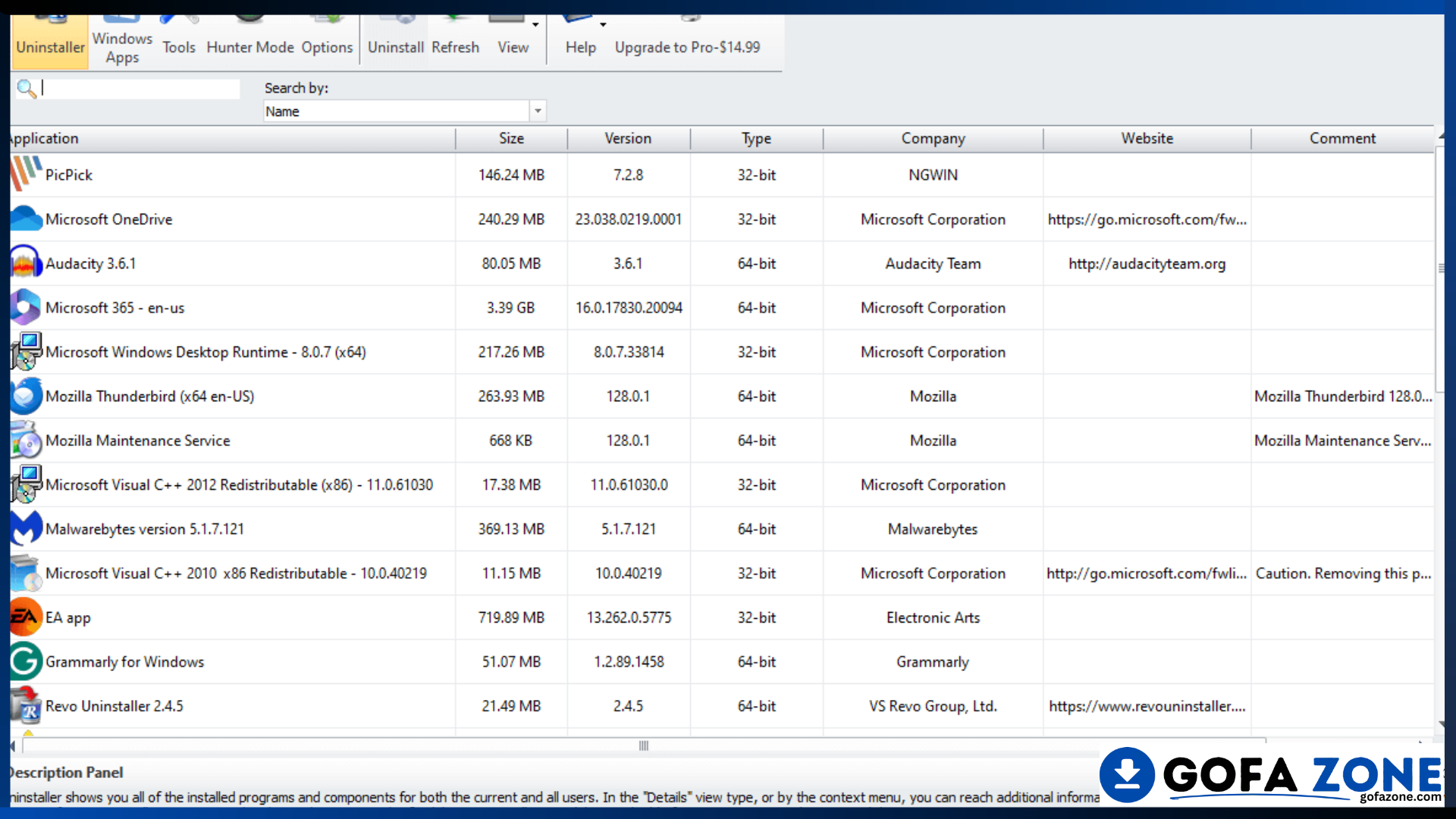The height and width of the screenshot is (819, 1456).
Task: Expand the View dropdown arrow
Action: (x=535, y=25)
